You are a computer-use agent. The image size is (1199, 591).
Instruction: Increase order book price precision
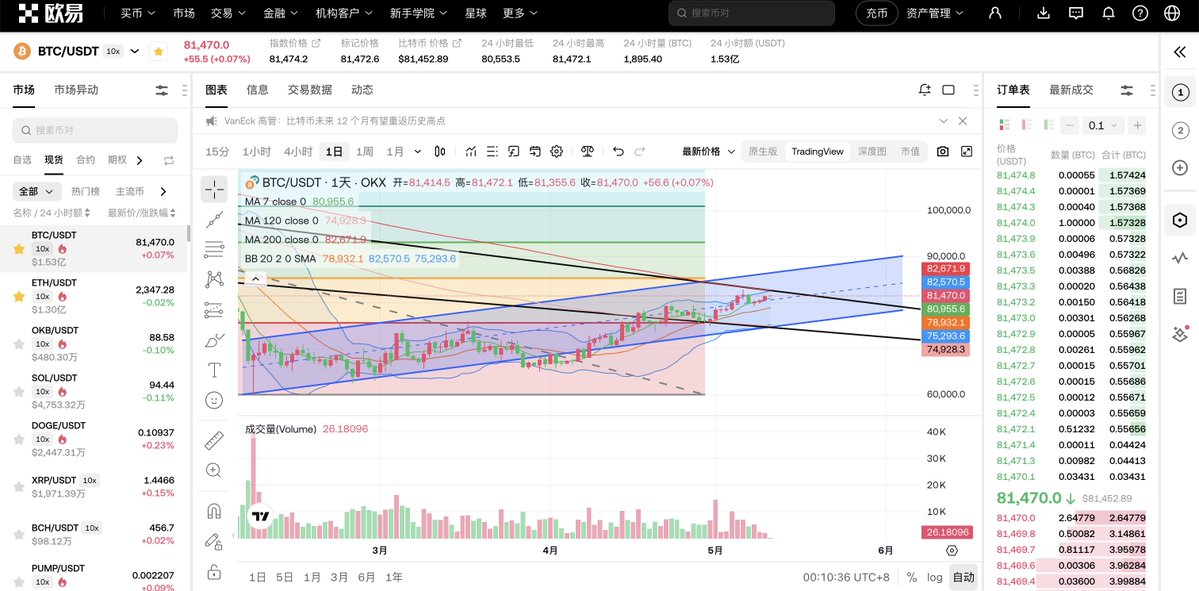[x=1137, y=125]
